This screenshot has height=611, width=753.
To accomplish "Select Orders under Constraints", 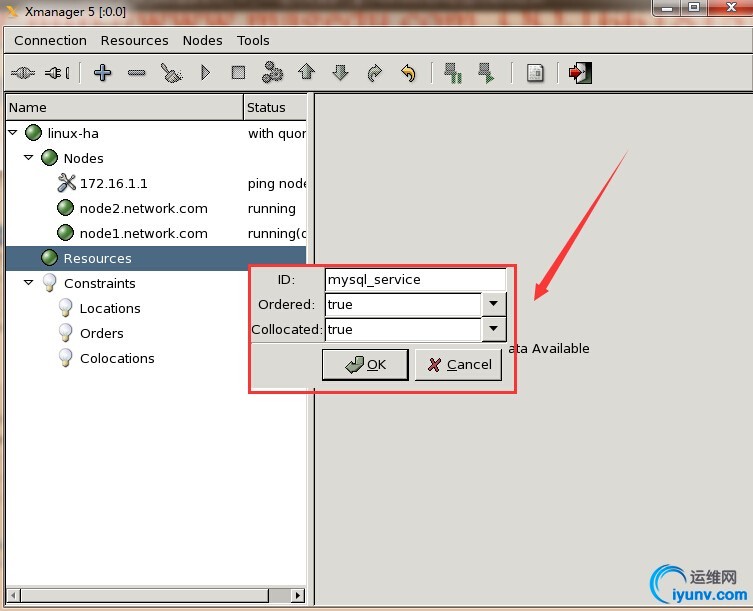I will point(102,333).
